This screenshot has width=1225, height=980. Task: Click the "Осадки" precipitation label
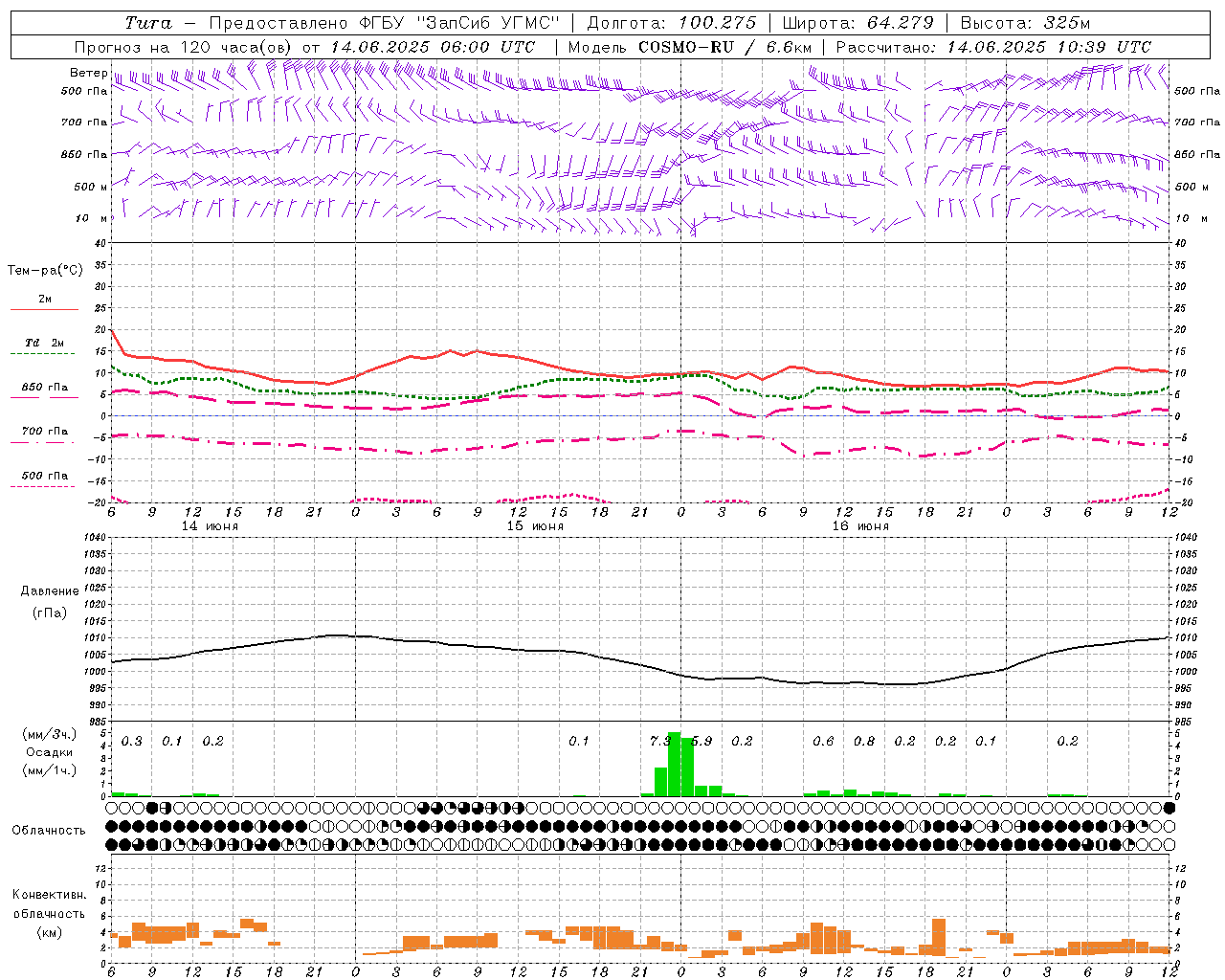tap(50, 752)
